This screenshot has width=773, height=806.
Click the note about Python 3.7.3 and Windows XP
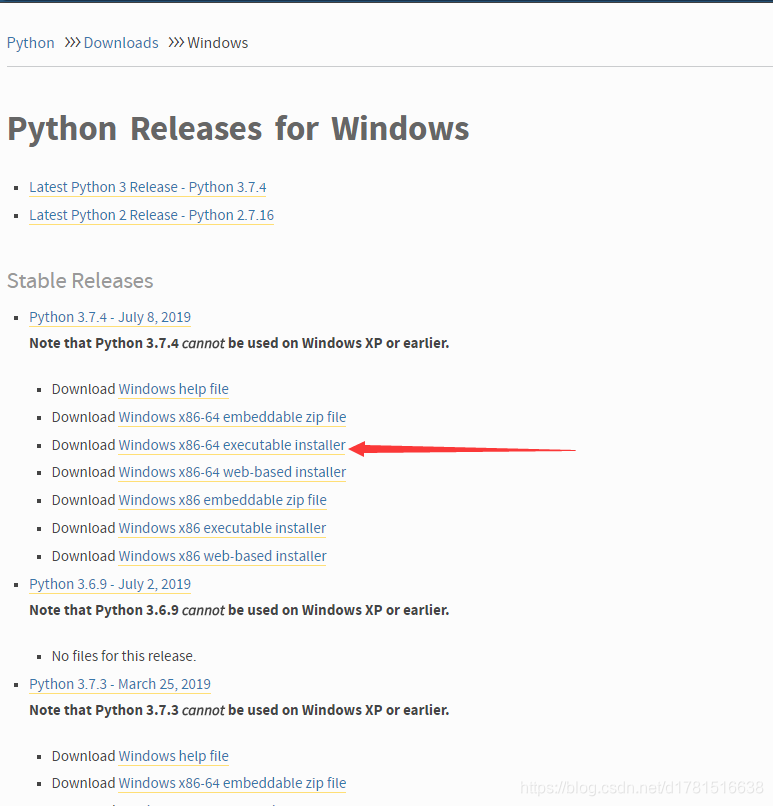(x=239, y=710)
